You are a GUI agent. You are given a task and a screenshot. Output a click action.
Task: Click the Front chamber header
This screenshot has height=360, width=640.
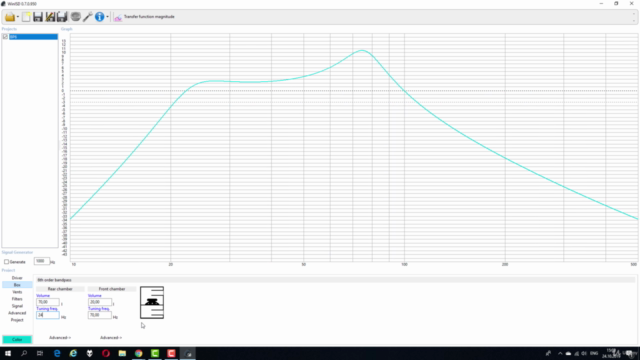point(112,289)
